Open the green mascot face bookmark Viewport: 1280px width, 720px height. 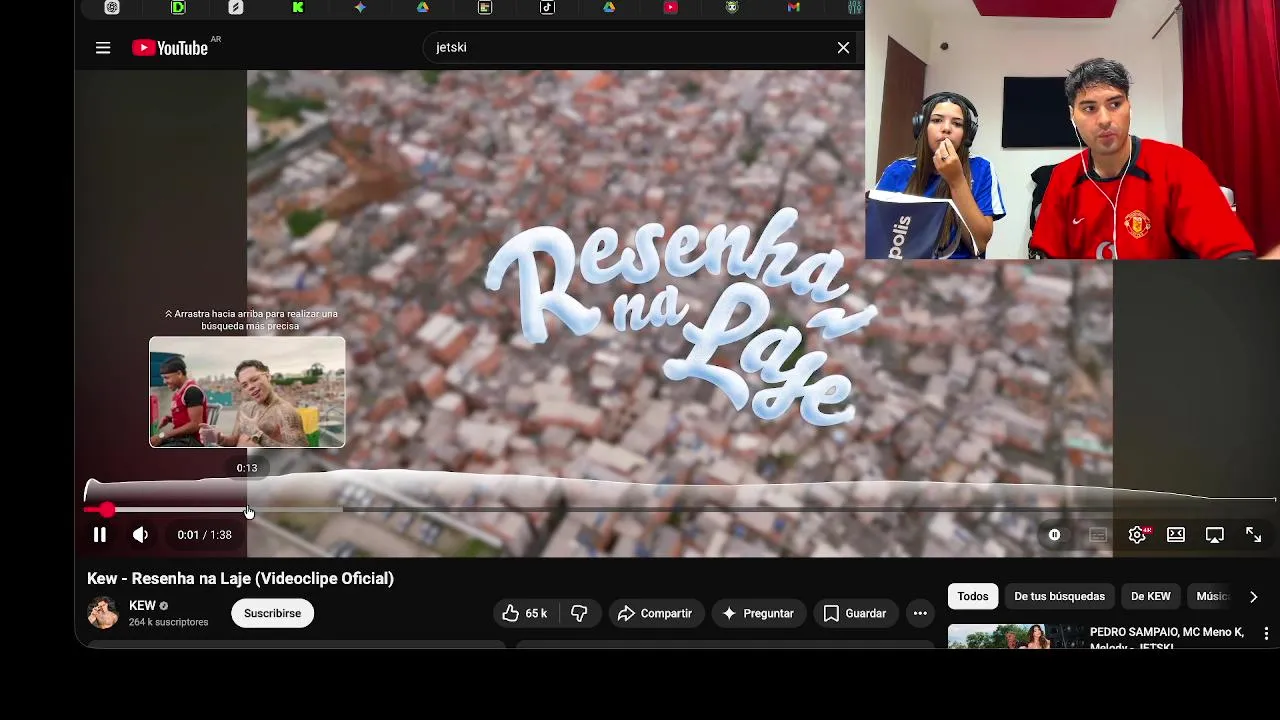pos(732,7)
